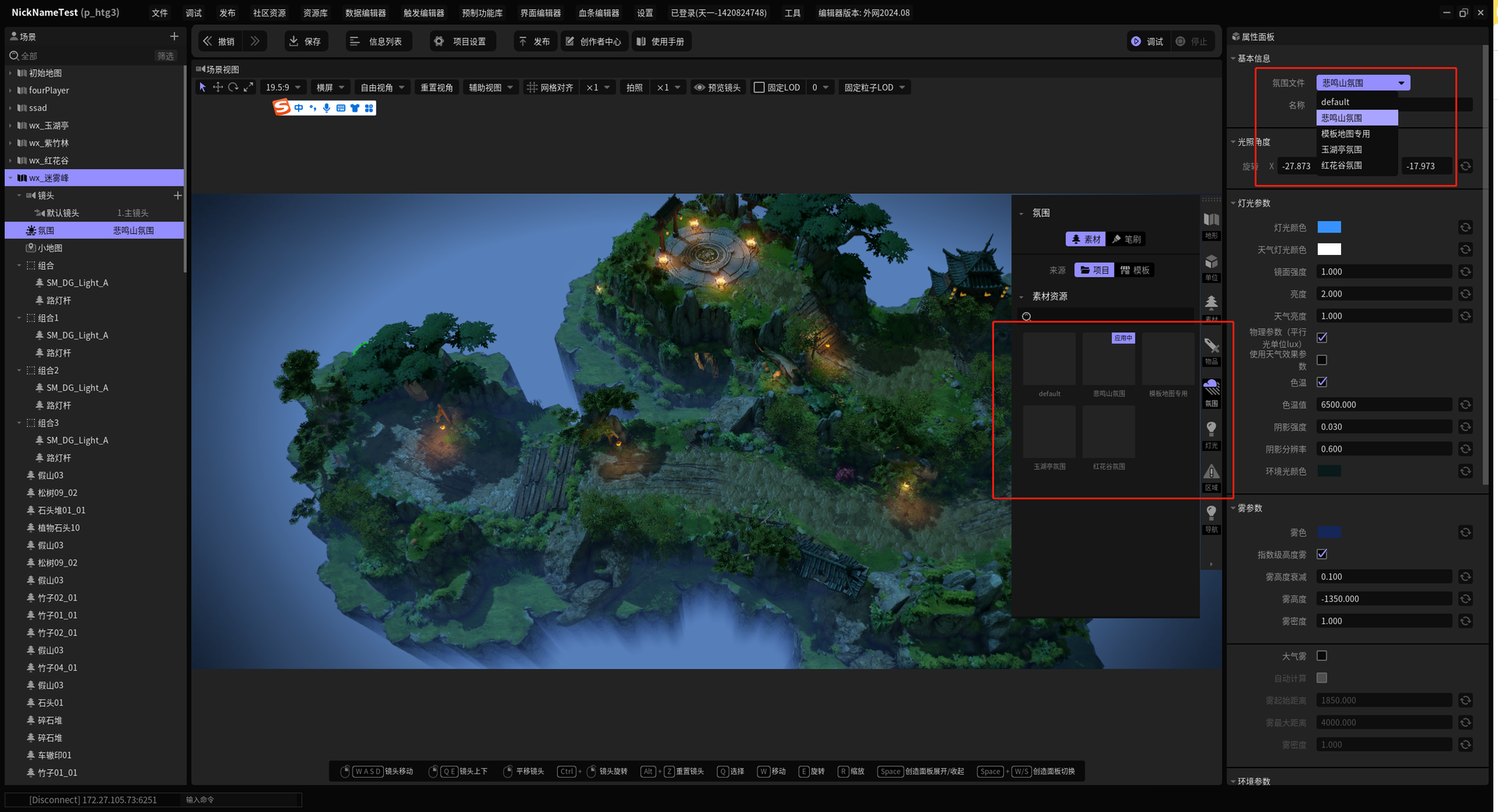Viewport: 1498px width, 812px height.
Task: Open the 物品 sword item panel icon
Action: [x=1211, y=351]
